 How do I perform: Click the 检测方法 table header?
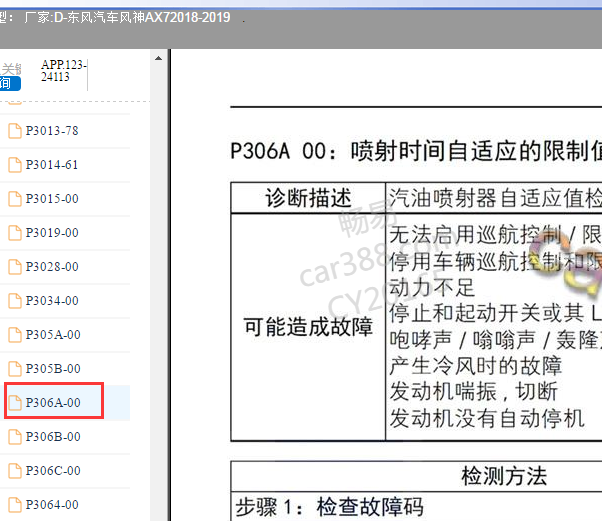(504, 476)
